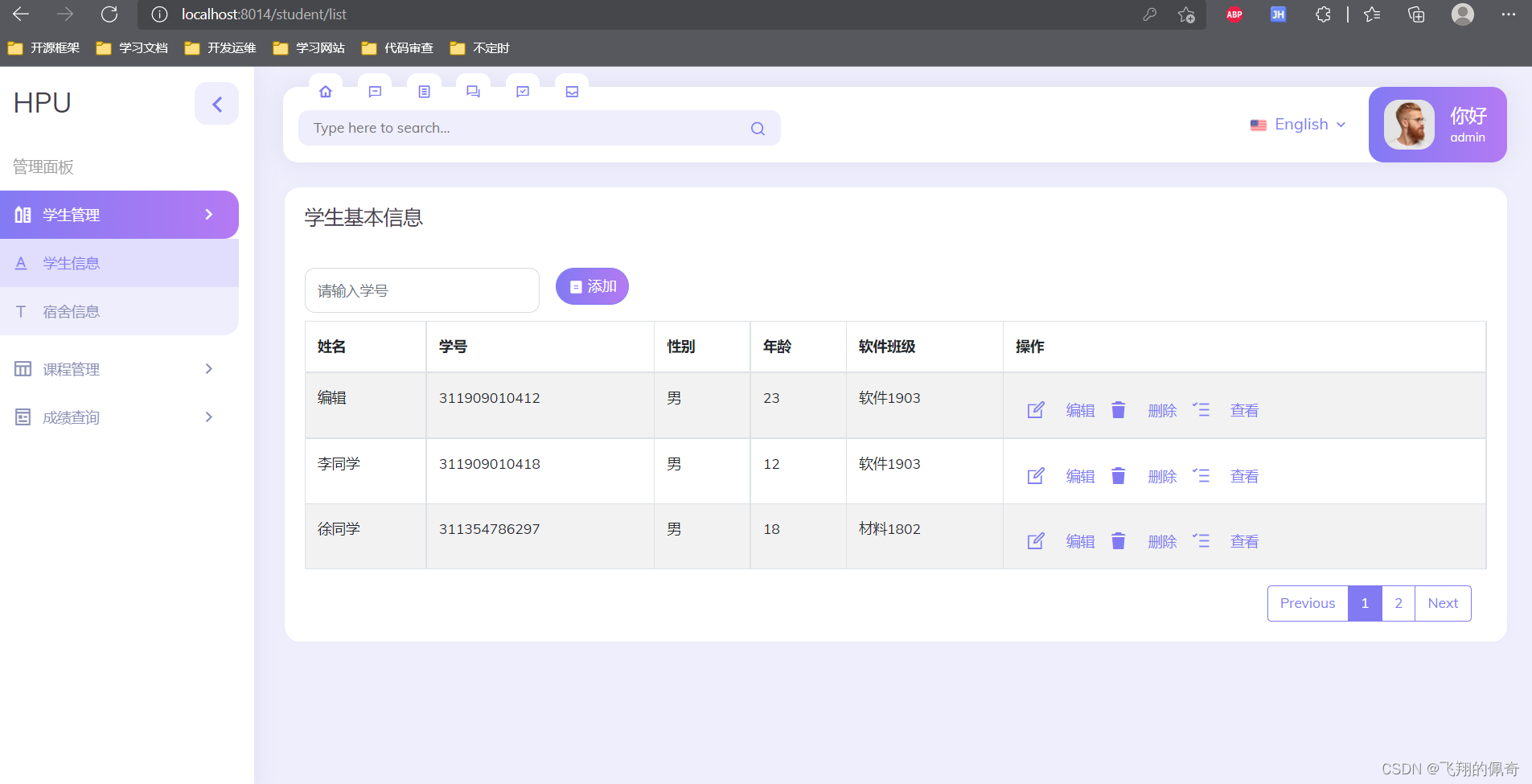The image size is (1532, 784).
Task: Open the home icon in top navigation
Action: (x=325, y=91)
